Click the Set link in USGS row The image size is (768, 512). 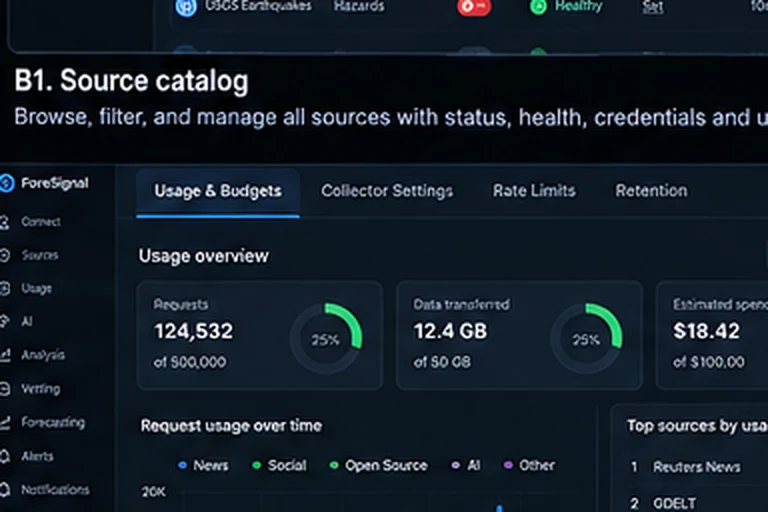point(652,7)
